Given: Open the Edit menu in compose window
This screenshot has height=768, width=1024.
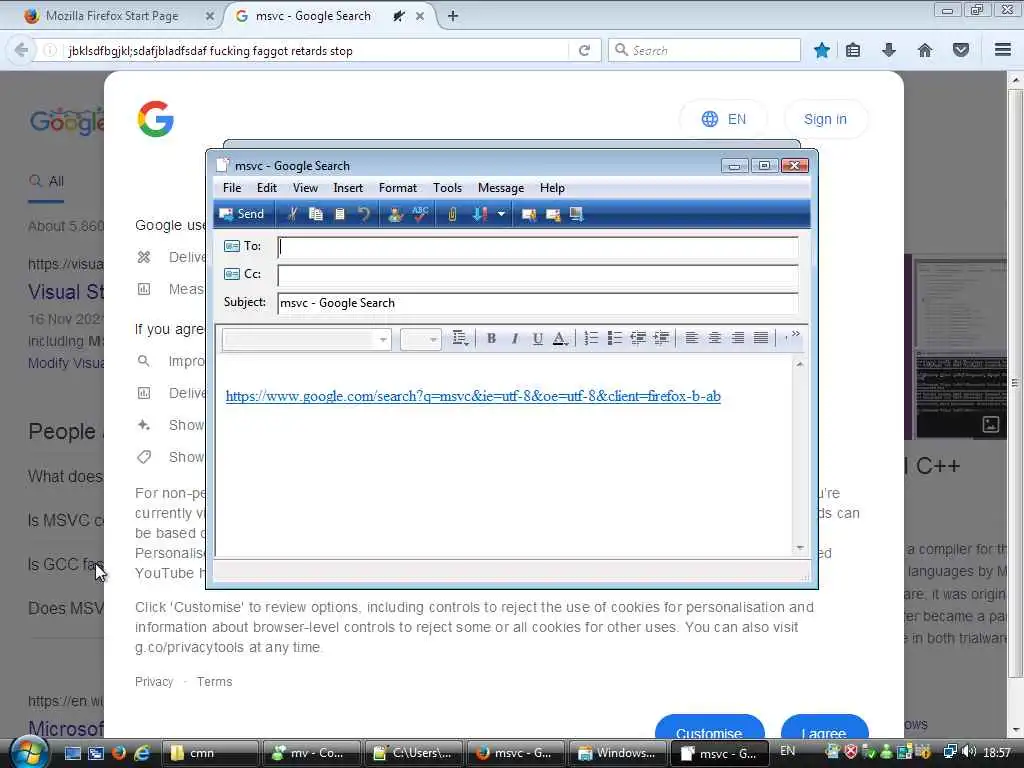Looking at the screenshot, I should click(266, 188).
